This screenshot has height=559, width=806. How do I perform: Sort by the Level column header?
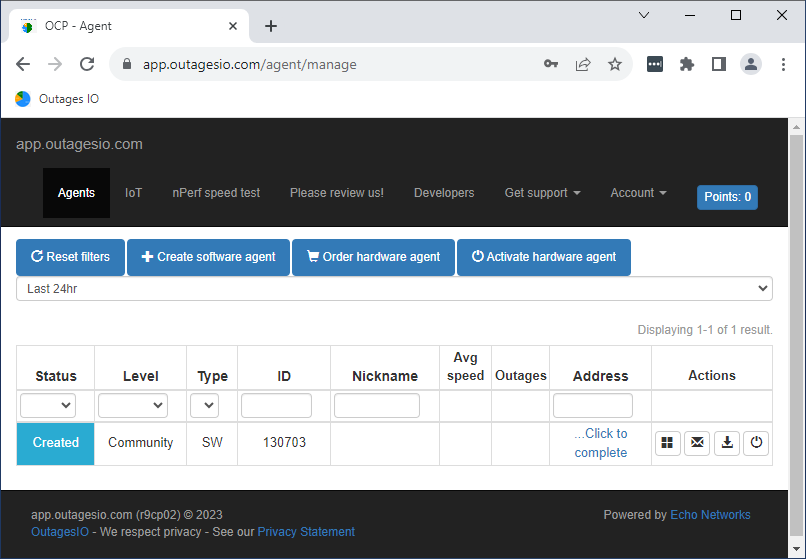pyautogui.click(x=140, y=376)
